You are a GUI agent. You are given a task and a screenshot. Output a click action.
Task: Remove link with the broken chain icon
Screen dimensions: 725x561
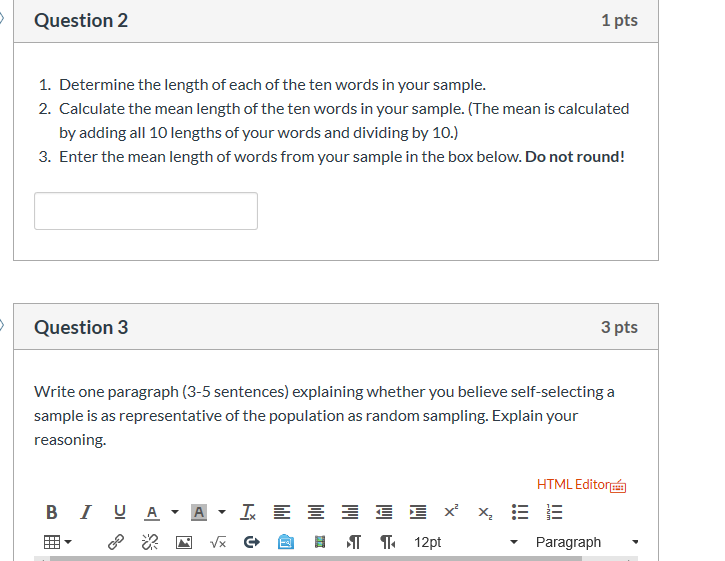pyautogui.click(x=150, y=542)
